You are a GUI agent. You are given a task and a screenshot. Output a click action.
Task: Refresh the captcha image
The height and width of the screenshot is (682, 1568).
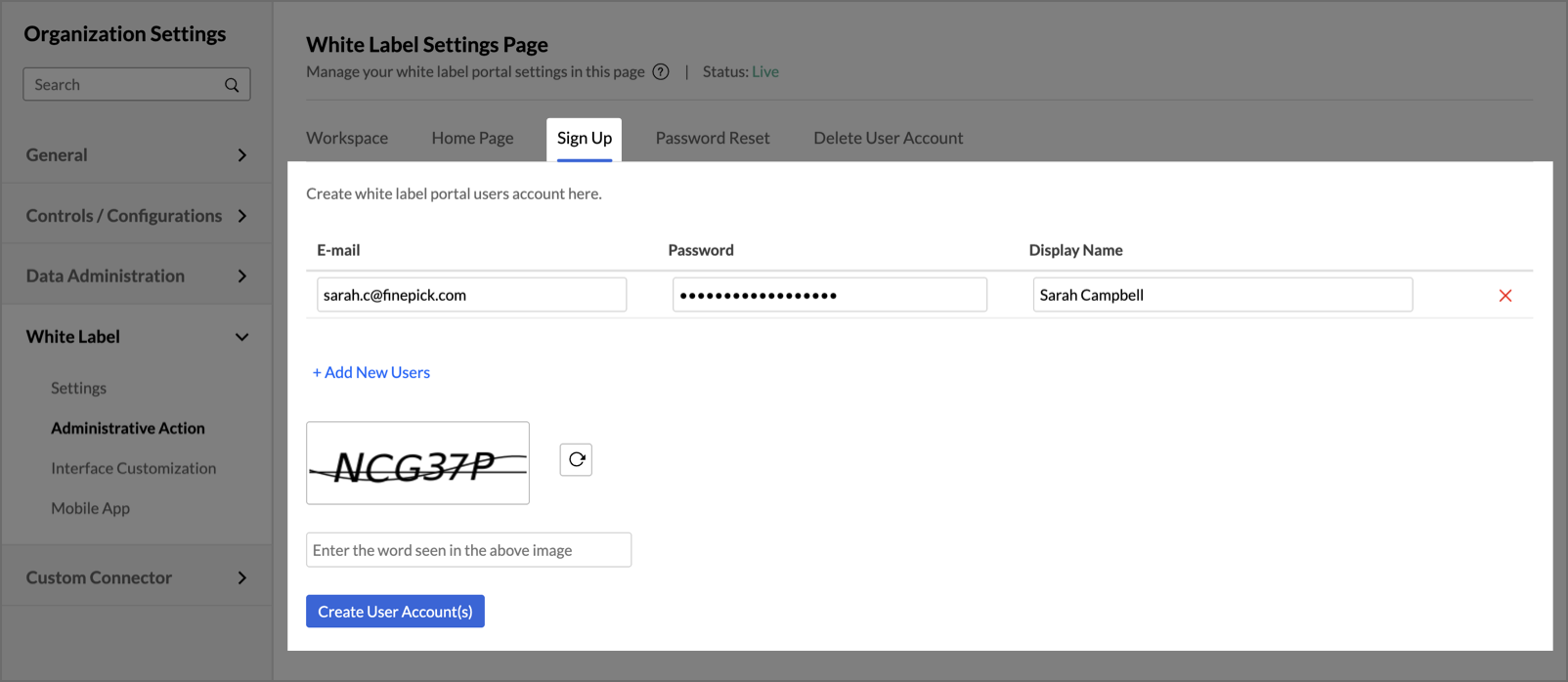[576, 459]
